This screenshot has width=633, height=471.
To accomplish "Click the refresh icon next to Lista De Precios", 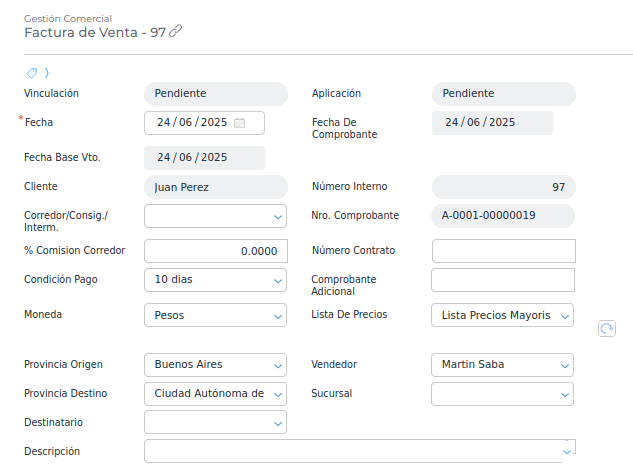I will click(x=606, y=328).
